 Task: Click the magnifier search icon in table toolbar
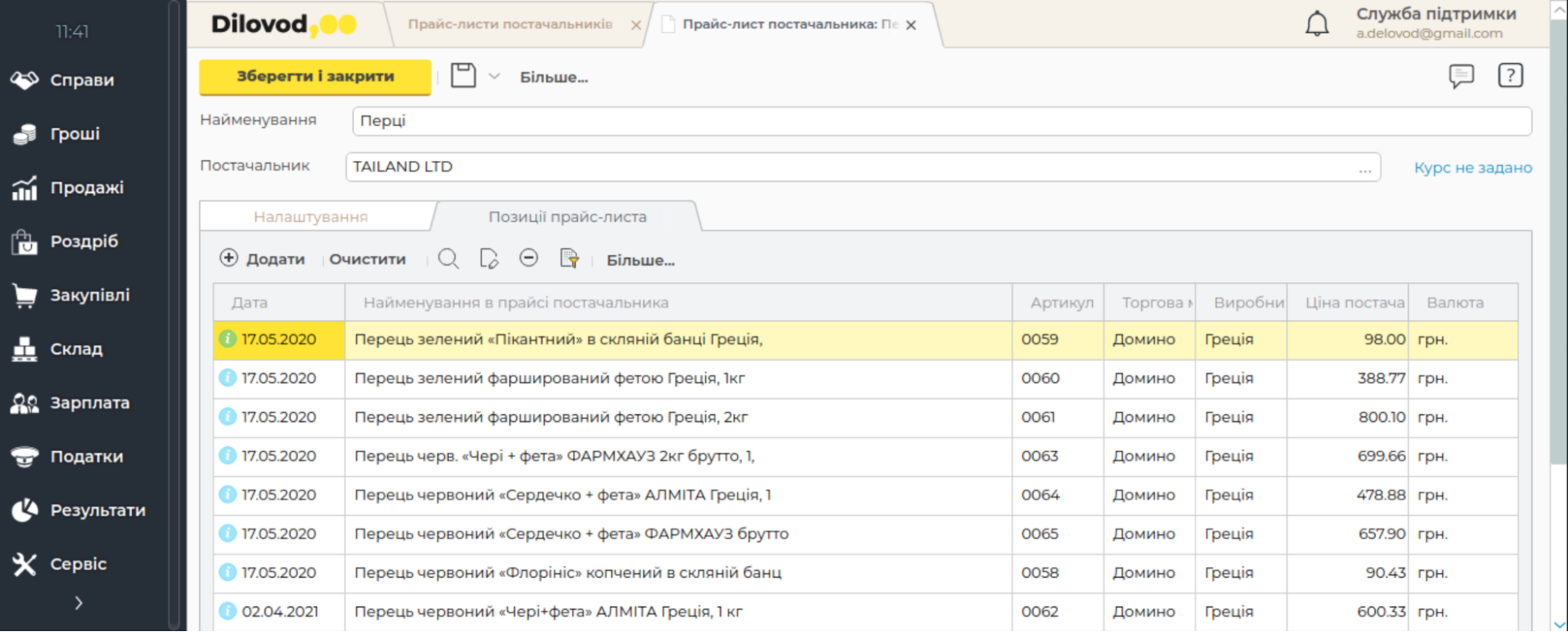pos(448,259)
